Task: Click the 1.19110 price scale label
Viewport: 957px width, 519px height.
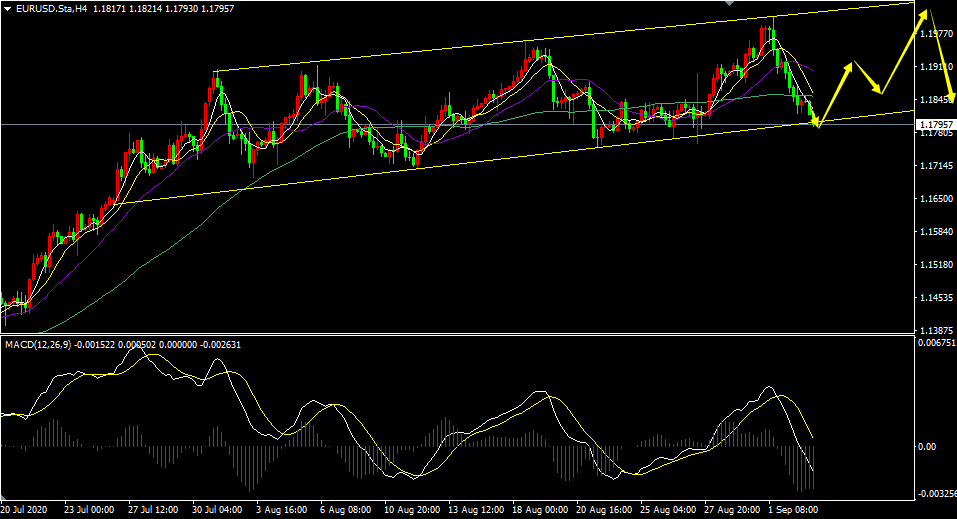Action: pyautogui.click(x=937, y=67)
